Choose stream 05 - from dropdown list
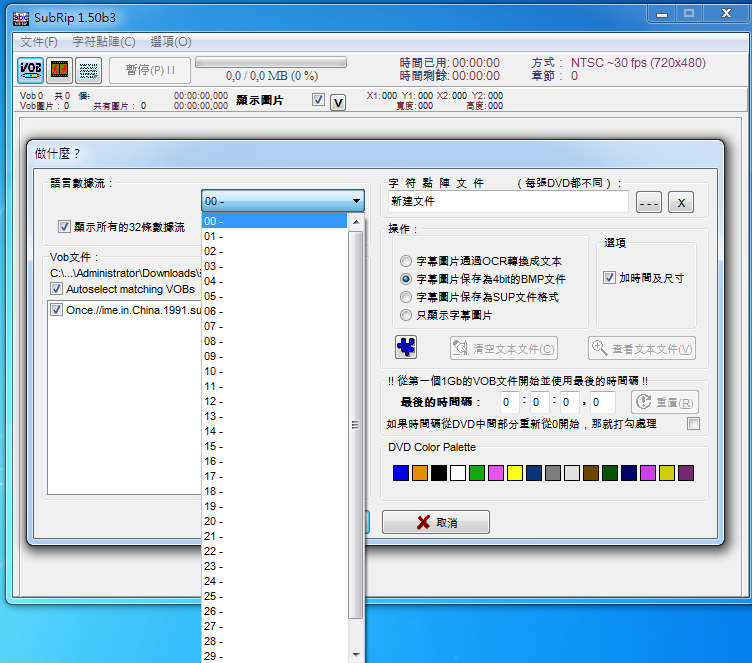The width and height of the screenshot is (752, 663). coord(274,296)
